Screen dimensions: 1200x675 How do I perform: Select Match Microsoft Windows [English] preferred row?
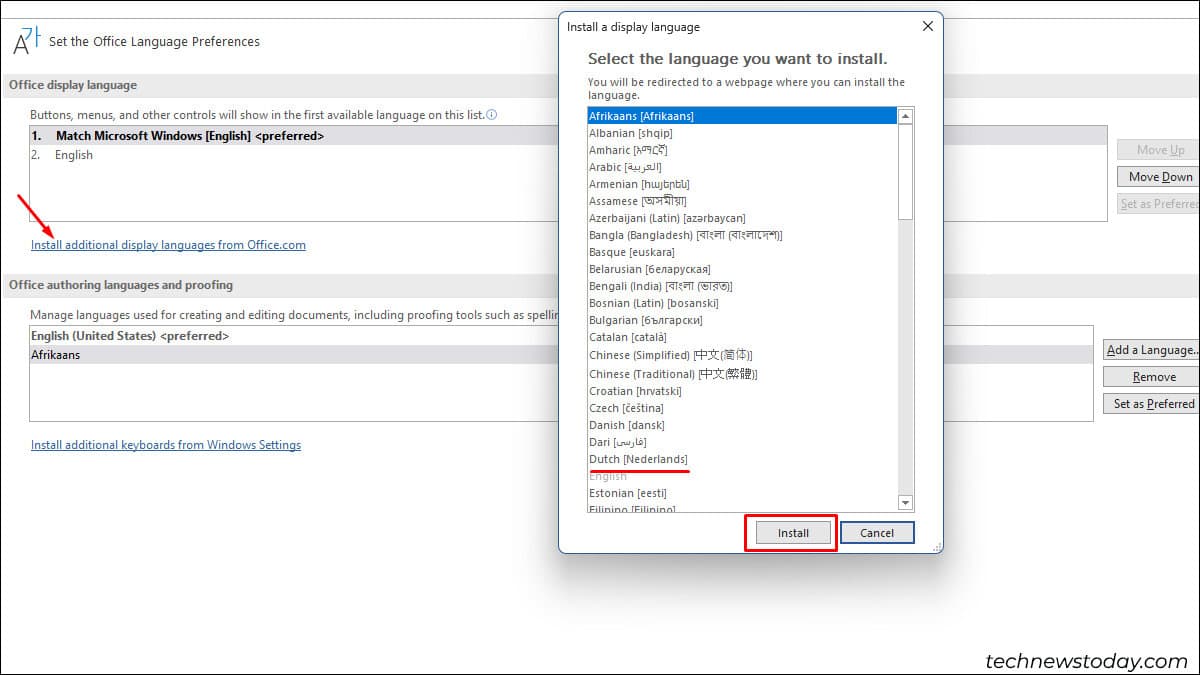[x=293, y=136]
